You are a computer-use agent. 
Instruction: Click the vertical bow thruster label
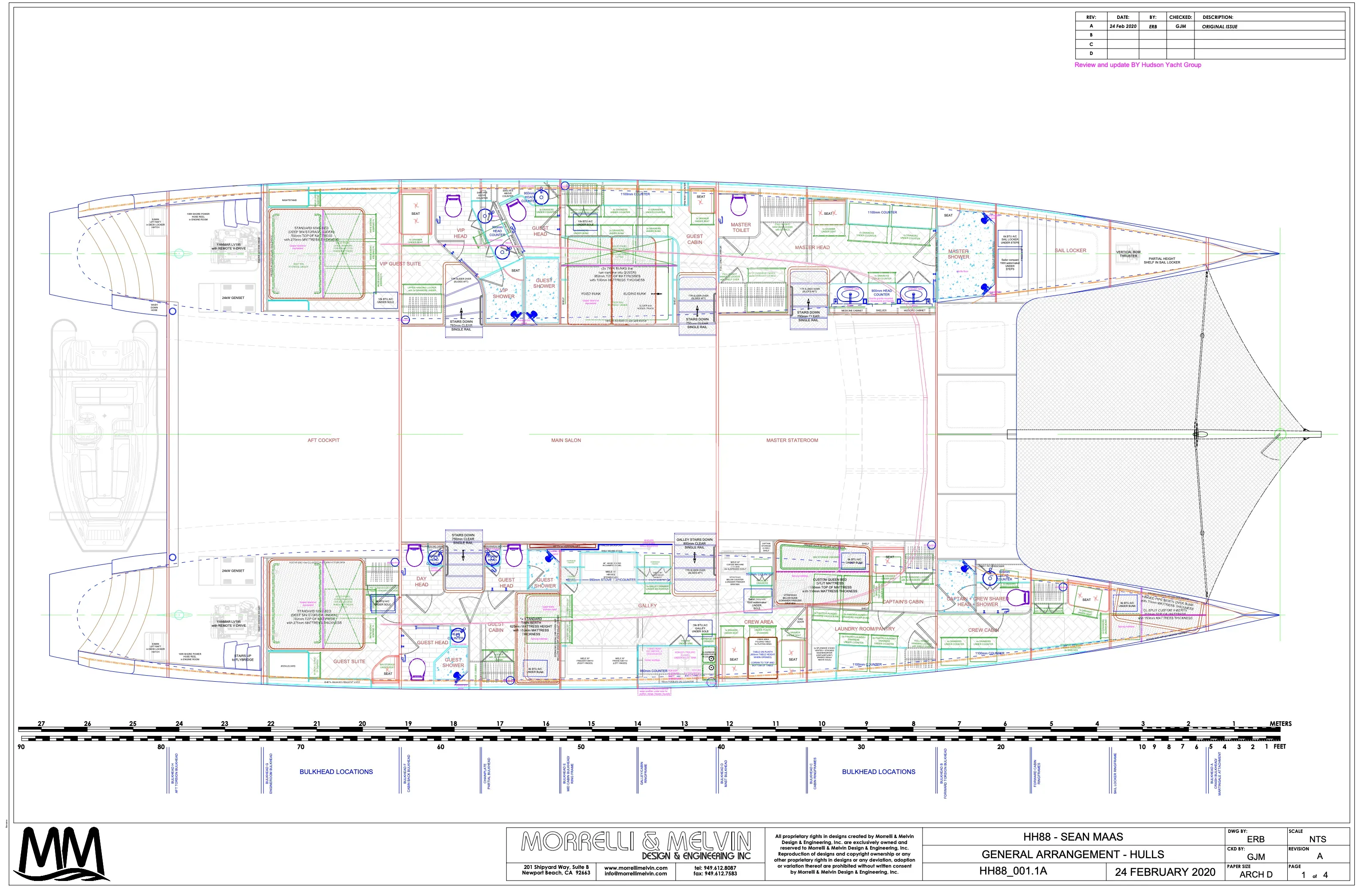coord(1128,254)
